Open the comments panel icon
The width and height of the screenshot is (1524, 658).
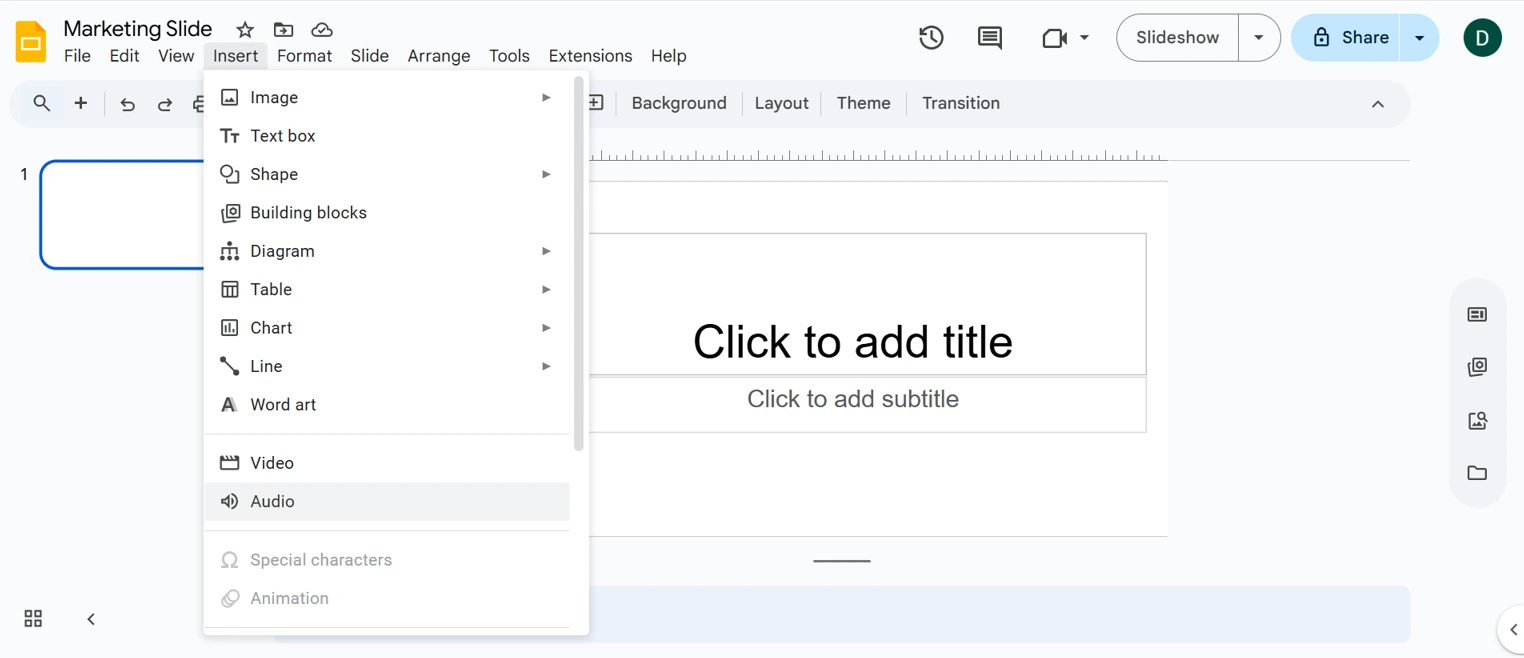[989, 38]
